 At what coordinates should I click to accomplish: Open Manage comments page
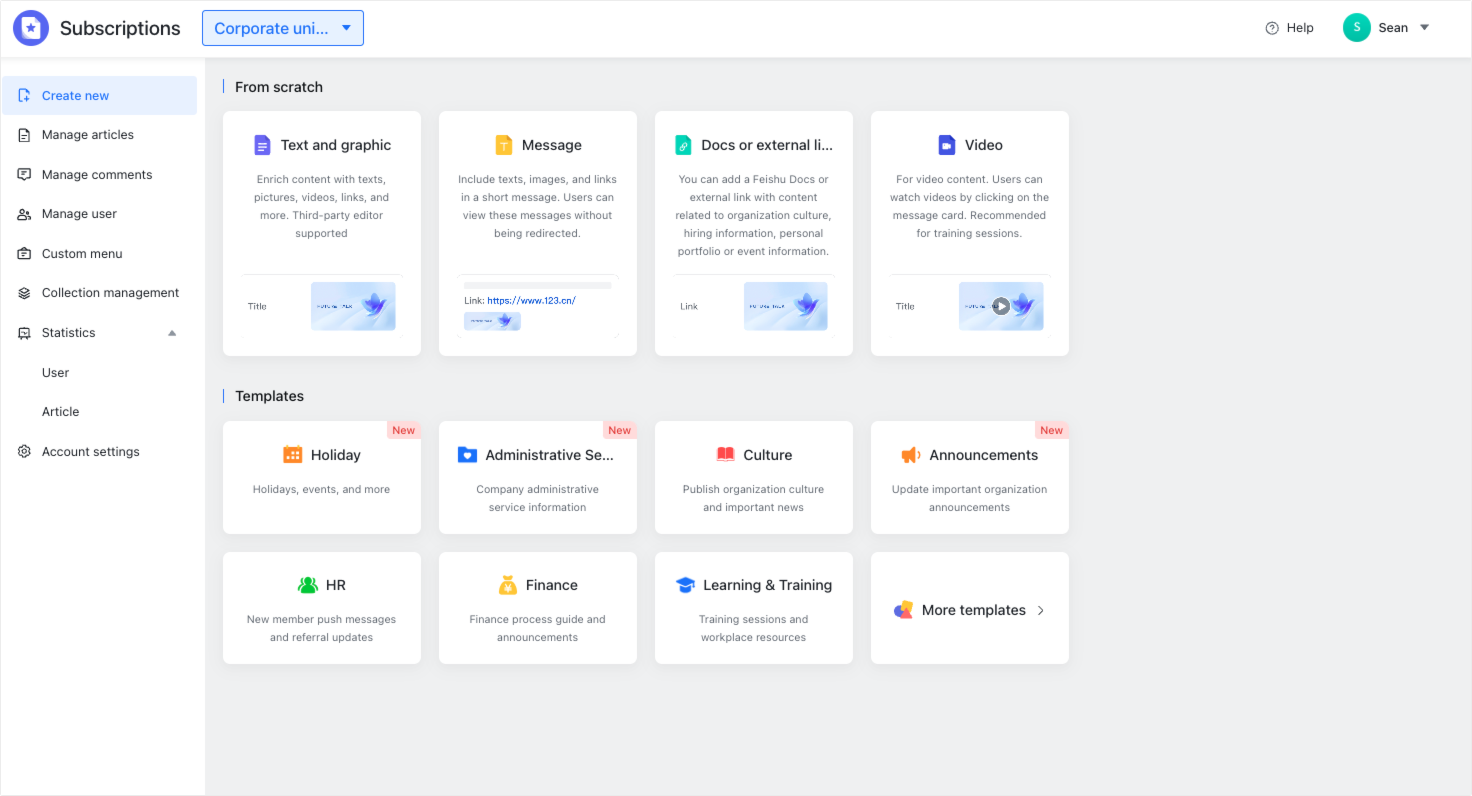pyautogui.click(x=99, y=175)
